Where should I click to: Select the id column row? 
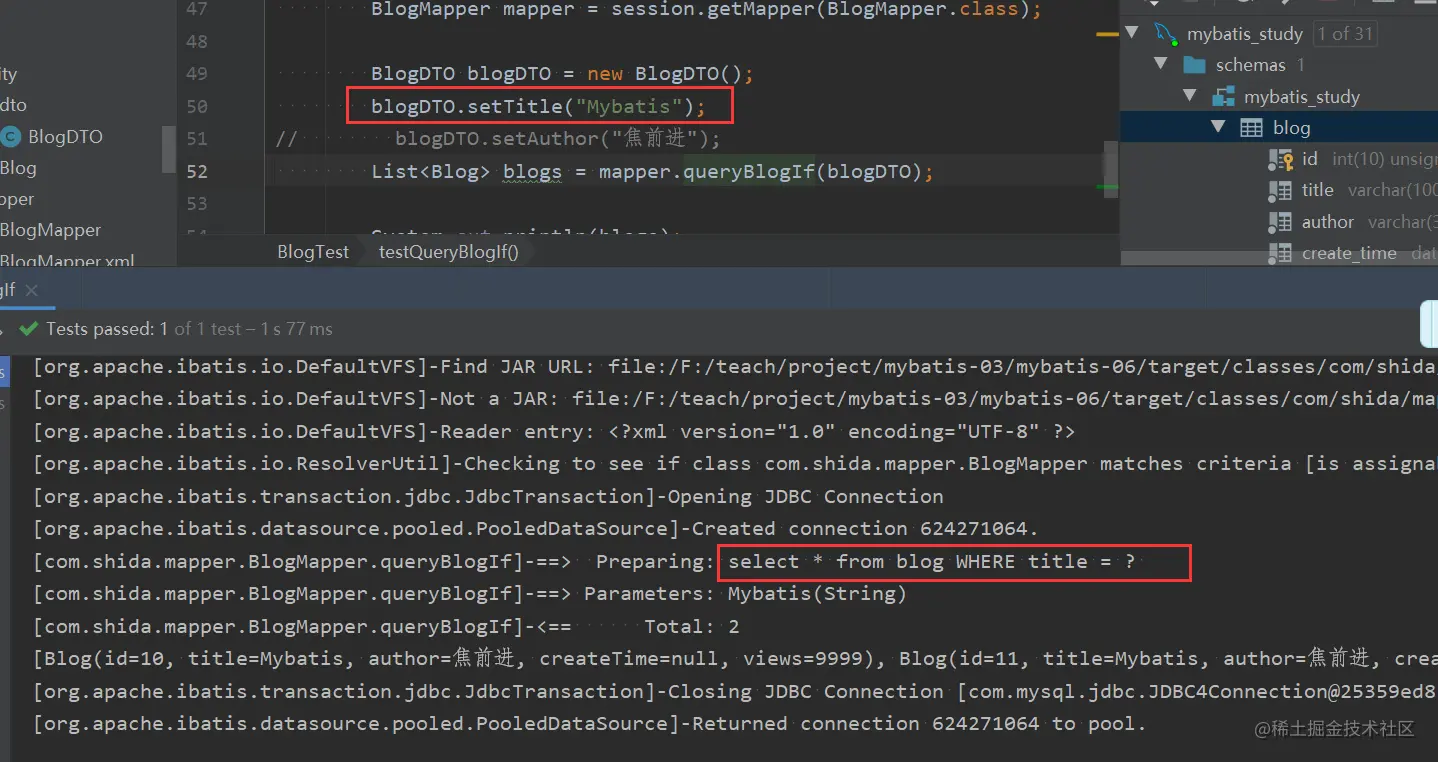point(1353,159)
